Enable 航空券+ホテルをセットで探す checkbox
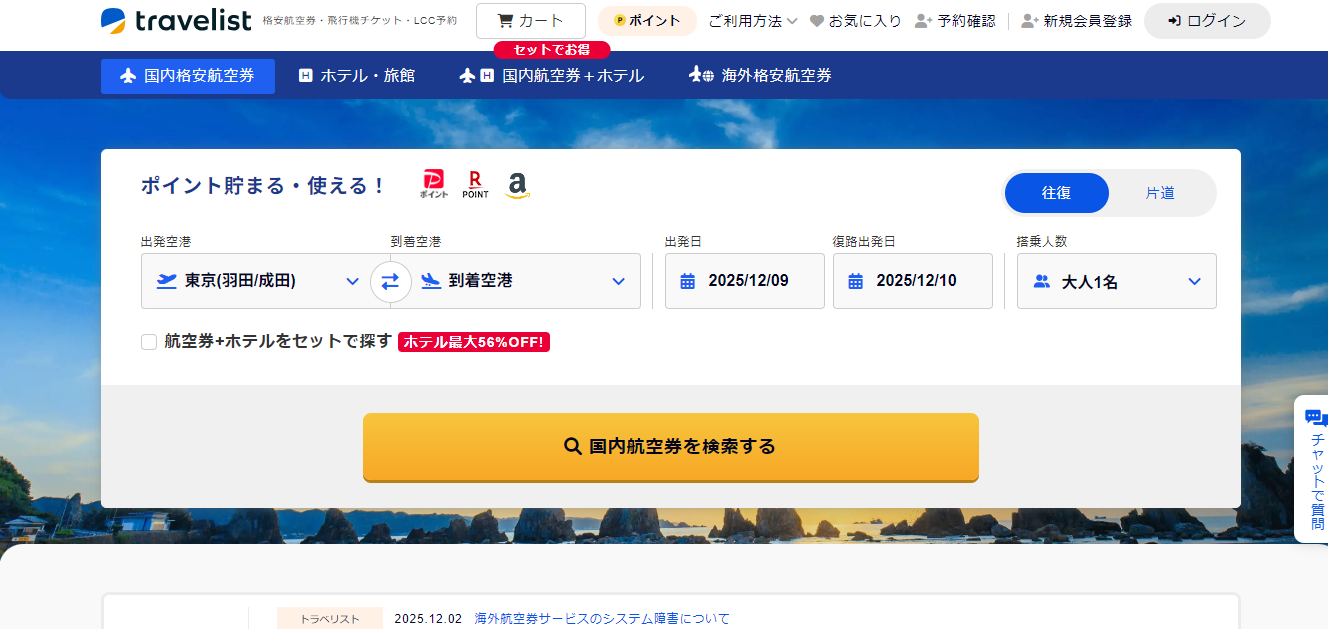Viewport: 1328px width, 629px height. point(149,342)
